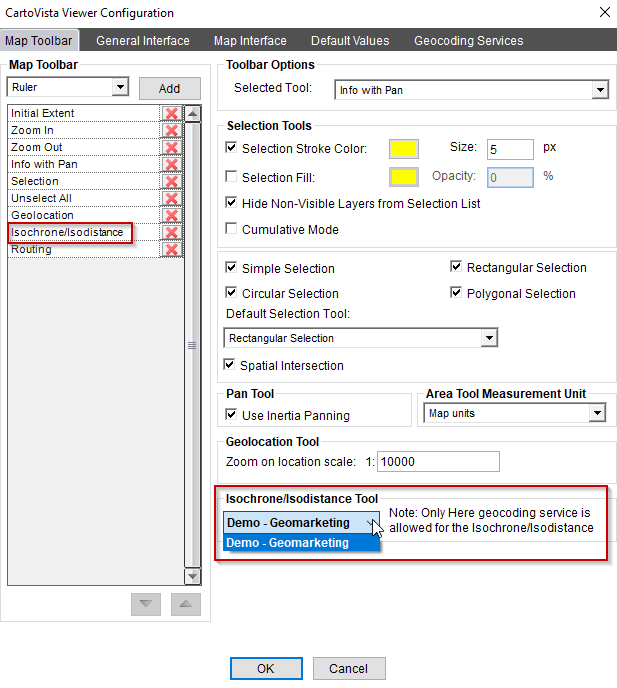Switch to the Geocoding Services tab
The height and width of the screenshot is (688, 617).
tap(469, 41)
